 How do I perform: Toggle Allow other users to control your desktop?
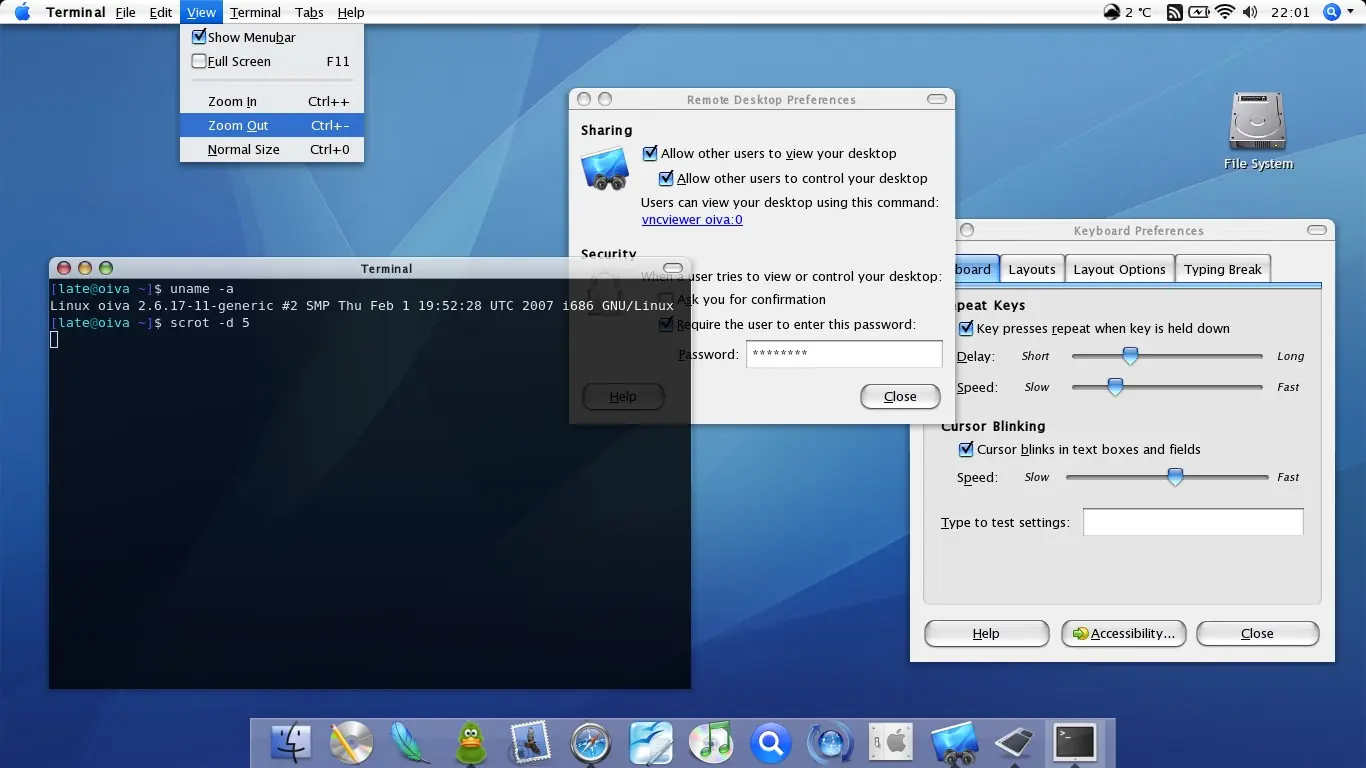point(666,178)
